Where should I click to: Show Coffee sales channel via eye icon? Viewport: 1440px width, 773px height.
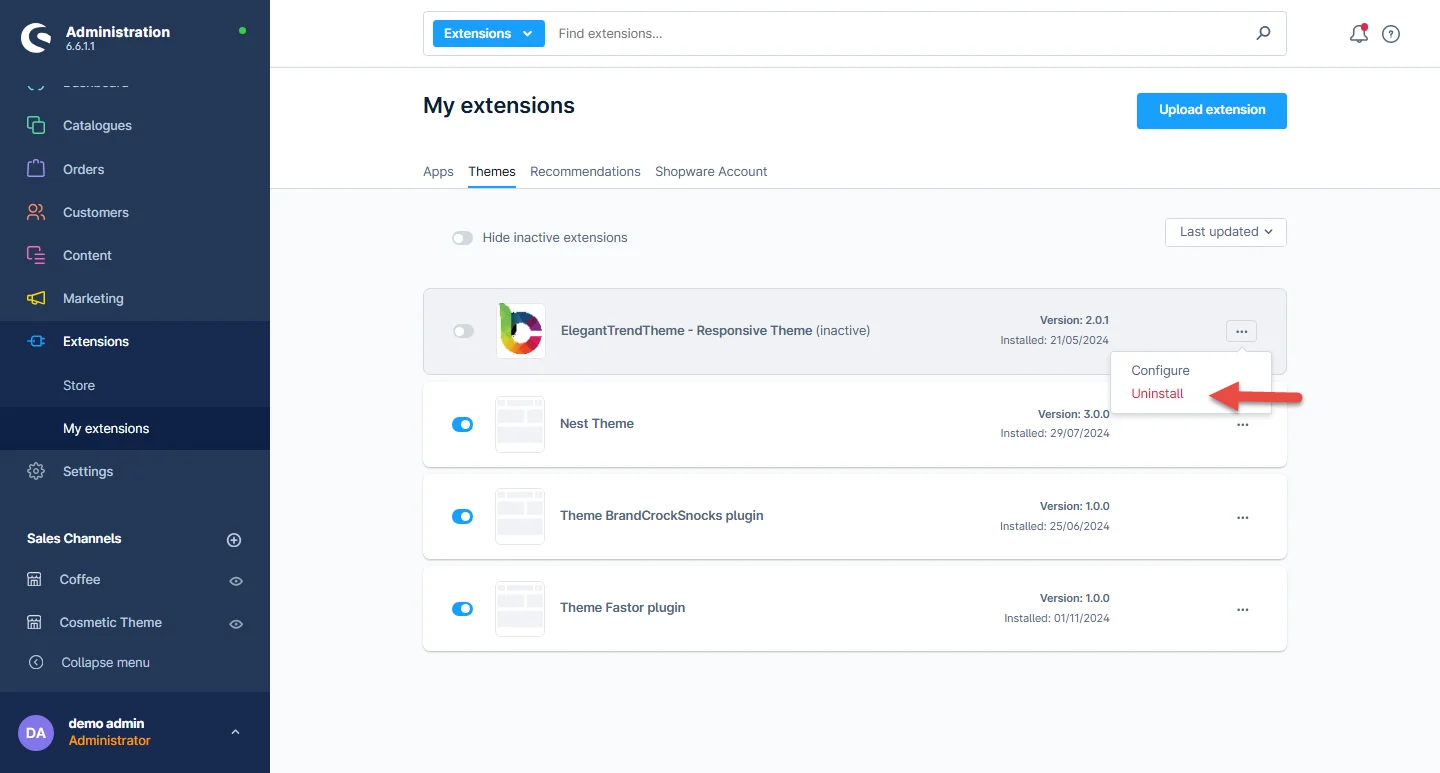pos(236,581)
